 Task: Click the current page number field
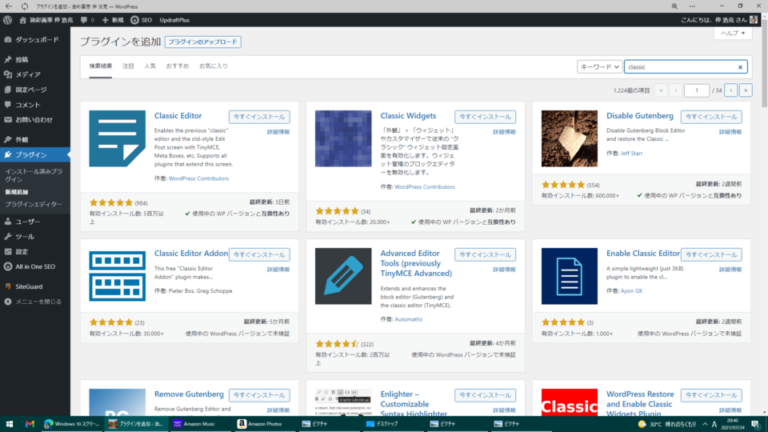coord(696,91)
